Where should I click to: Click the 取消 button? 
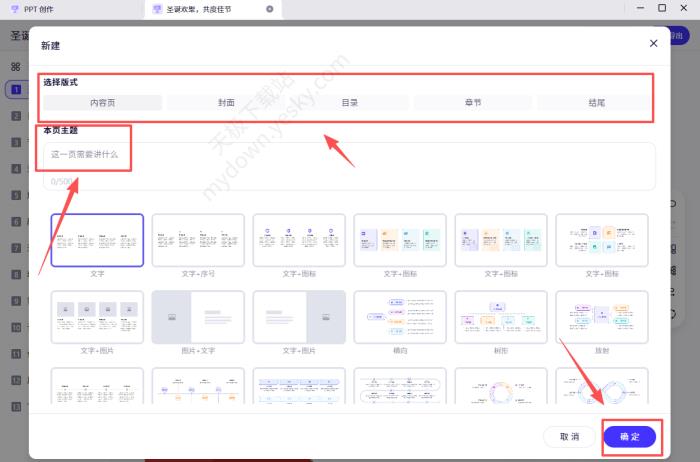pyautogui.click(x=569, y=436)
